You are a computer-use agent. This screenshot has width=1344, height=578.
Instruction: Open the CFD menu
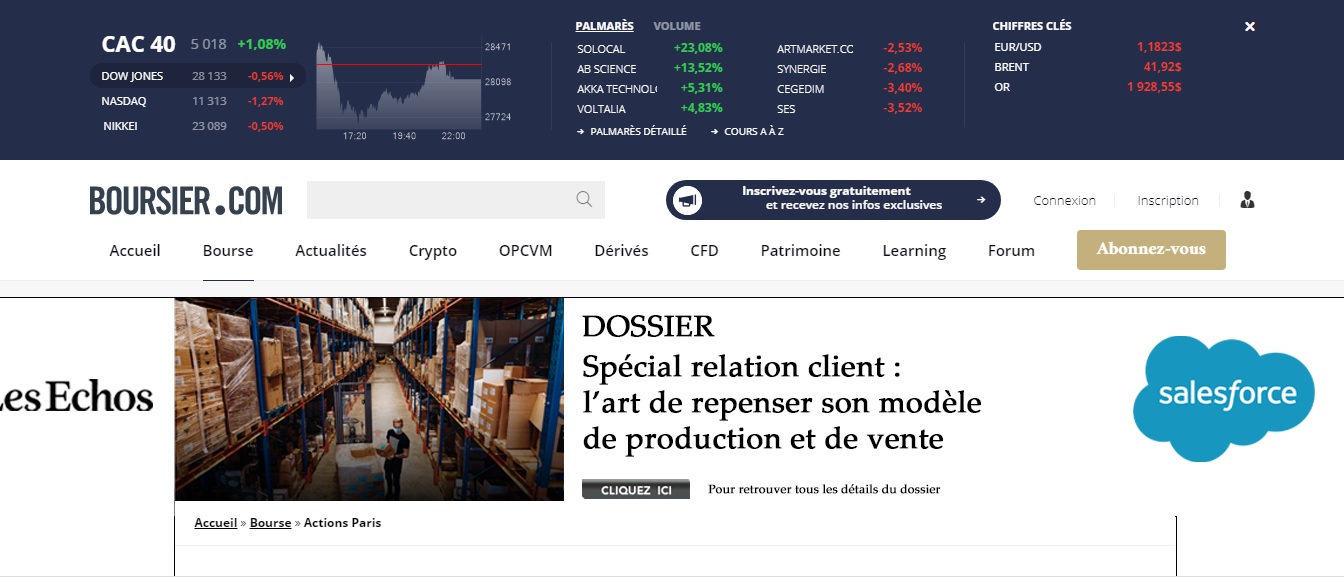point(704,251)
